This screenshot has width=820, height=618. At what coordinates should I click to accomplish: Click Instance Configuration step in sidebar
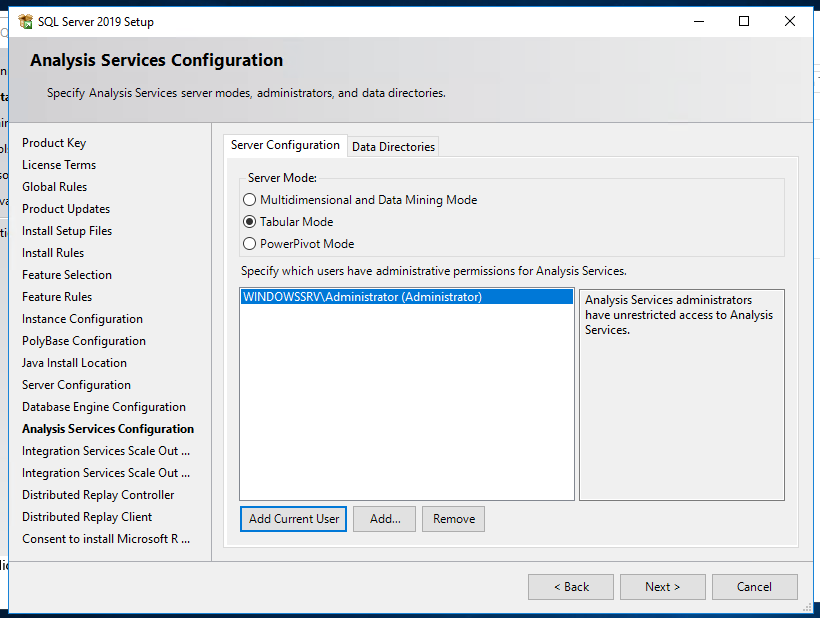coord(82,319)
